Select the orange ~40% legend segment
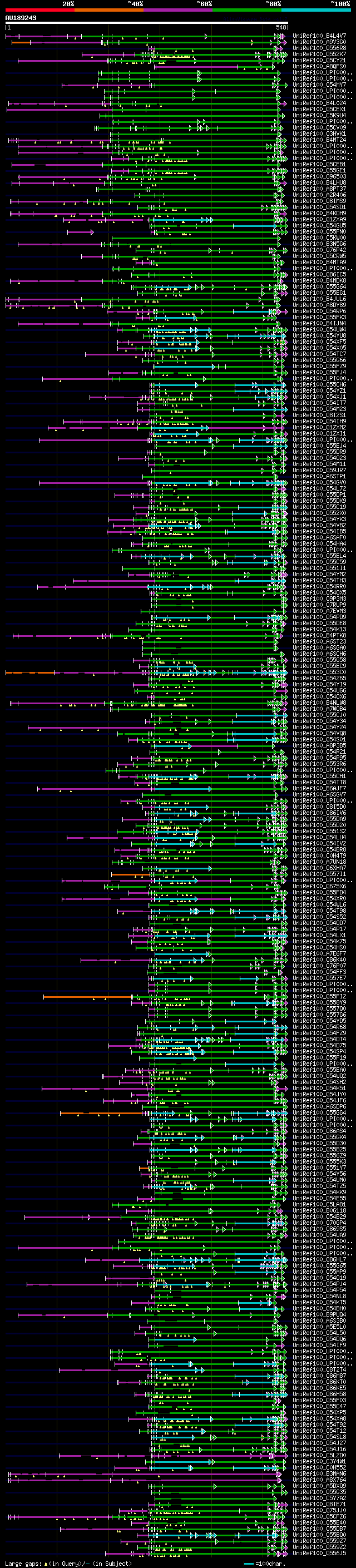Viewport: 356px width, 1568px height. click(x=109, y=11)
